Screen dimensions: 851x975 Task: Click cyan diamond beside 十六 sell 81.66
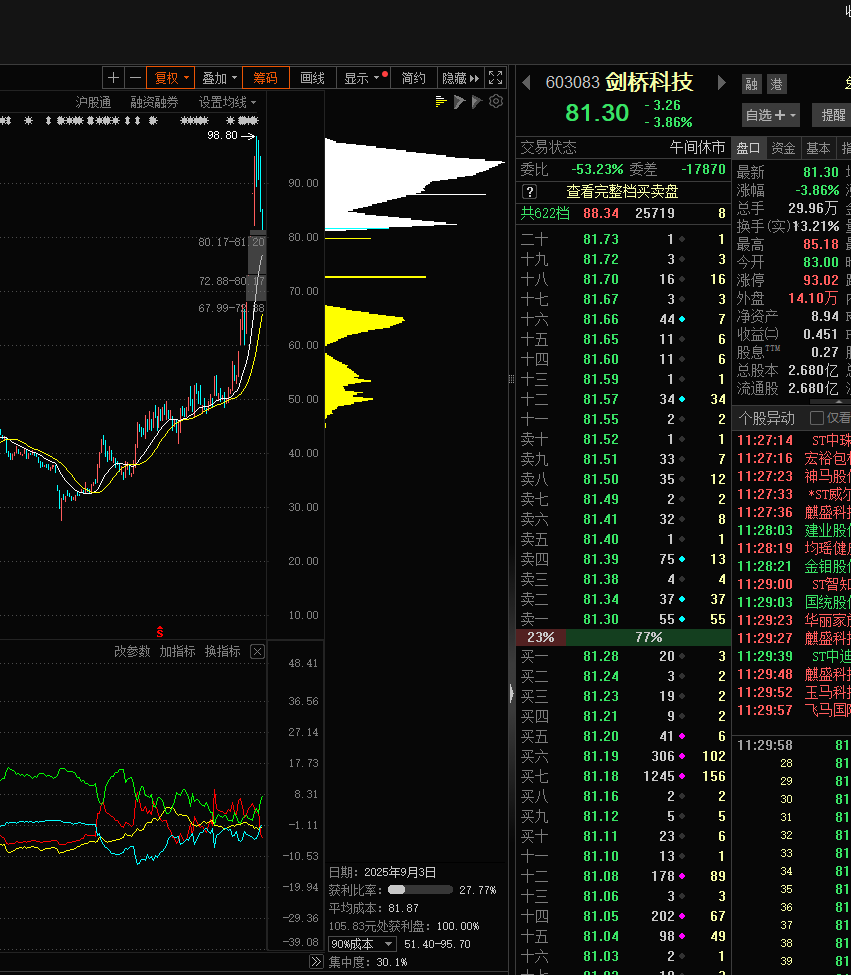[x=682, y=319]
